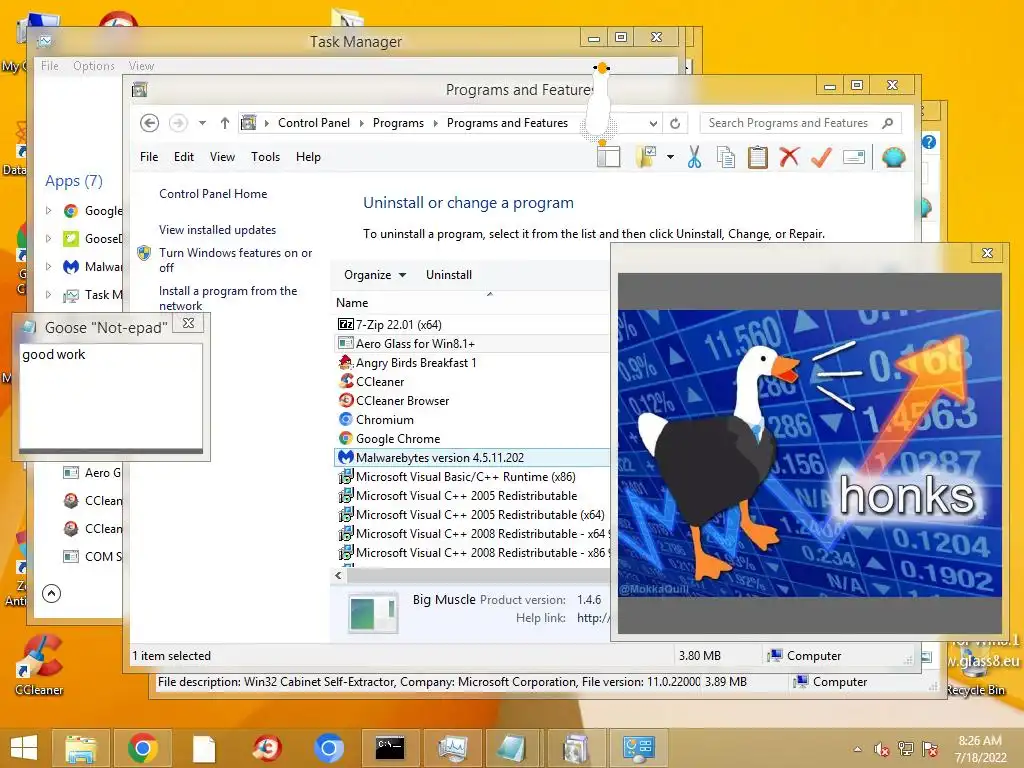Screen dimensions: 1024x768
Task: Click the Action Center flag tray icon
Action: coord(930,749)
